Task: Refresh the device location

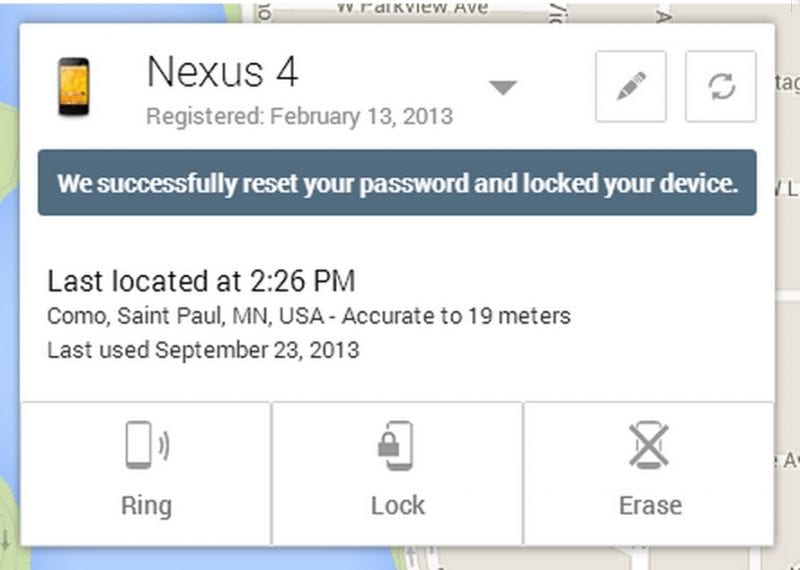Action: point(720,86)
